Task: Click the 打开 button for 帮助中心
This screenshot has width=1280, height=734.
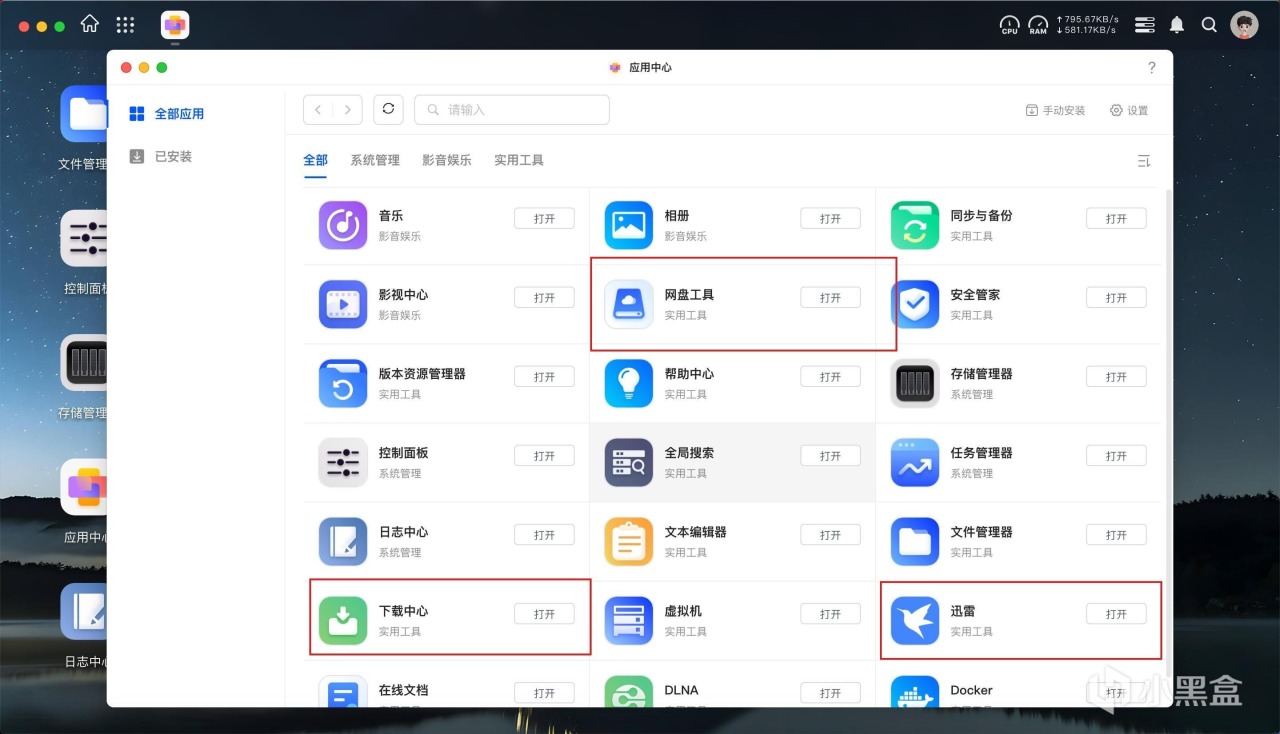Action: tap(830, 377)
